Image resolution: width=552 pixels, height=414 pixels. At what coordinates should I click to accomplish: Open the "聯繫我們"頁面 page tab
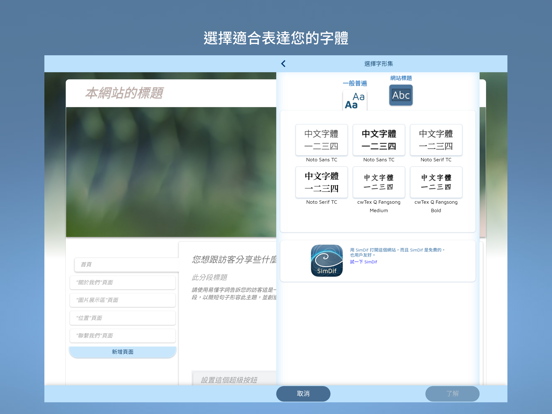123,335
